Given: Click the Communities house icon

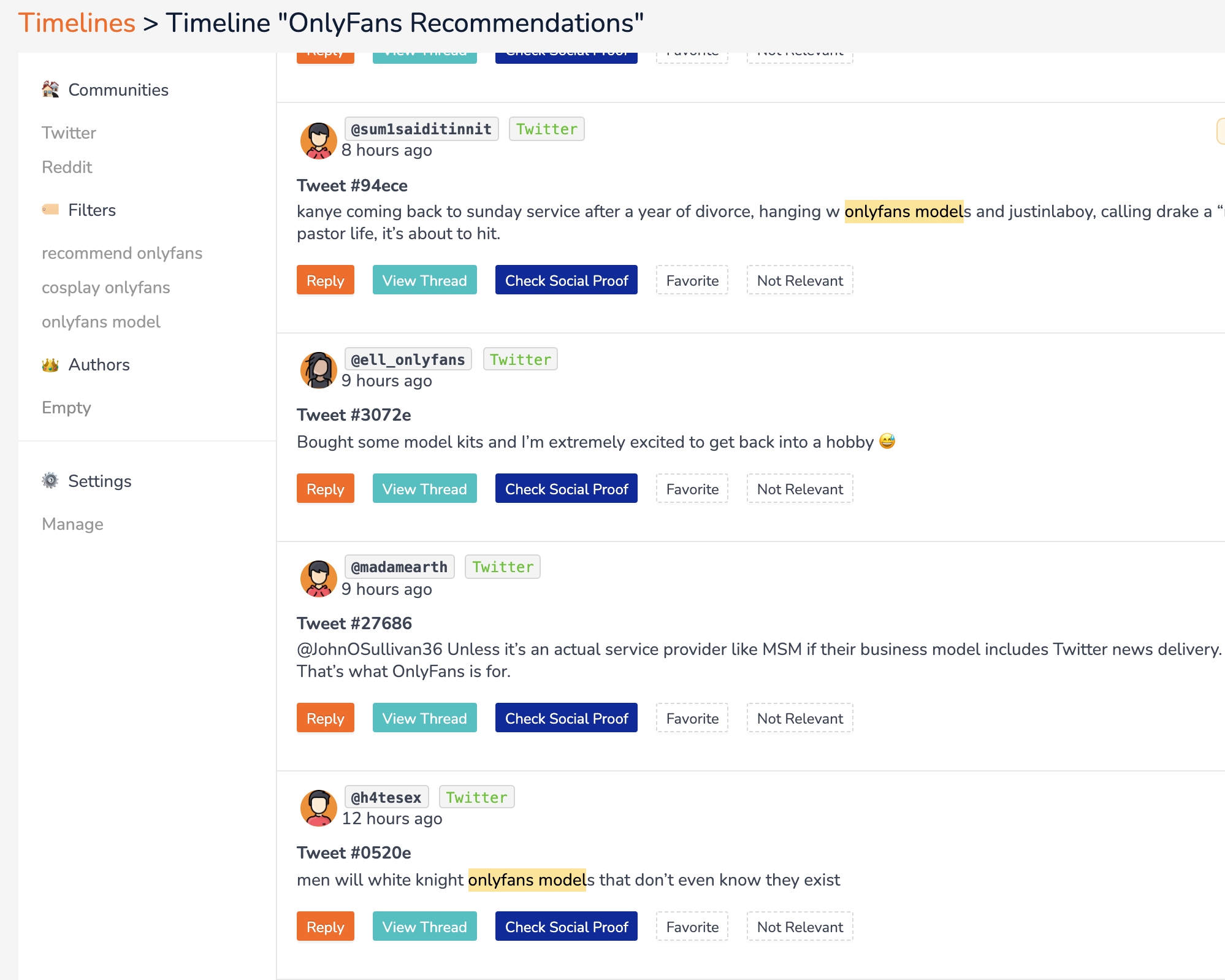Looking at the screenshot, I should click(50, 90).
